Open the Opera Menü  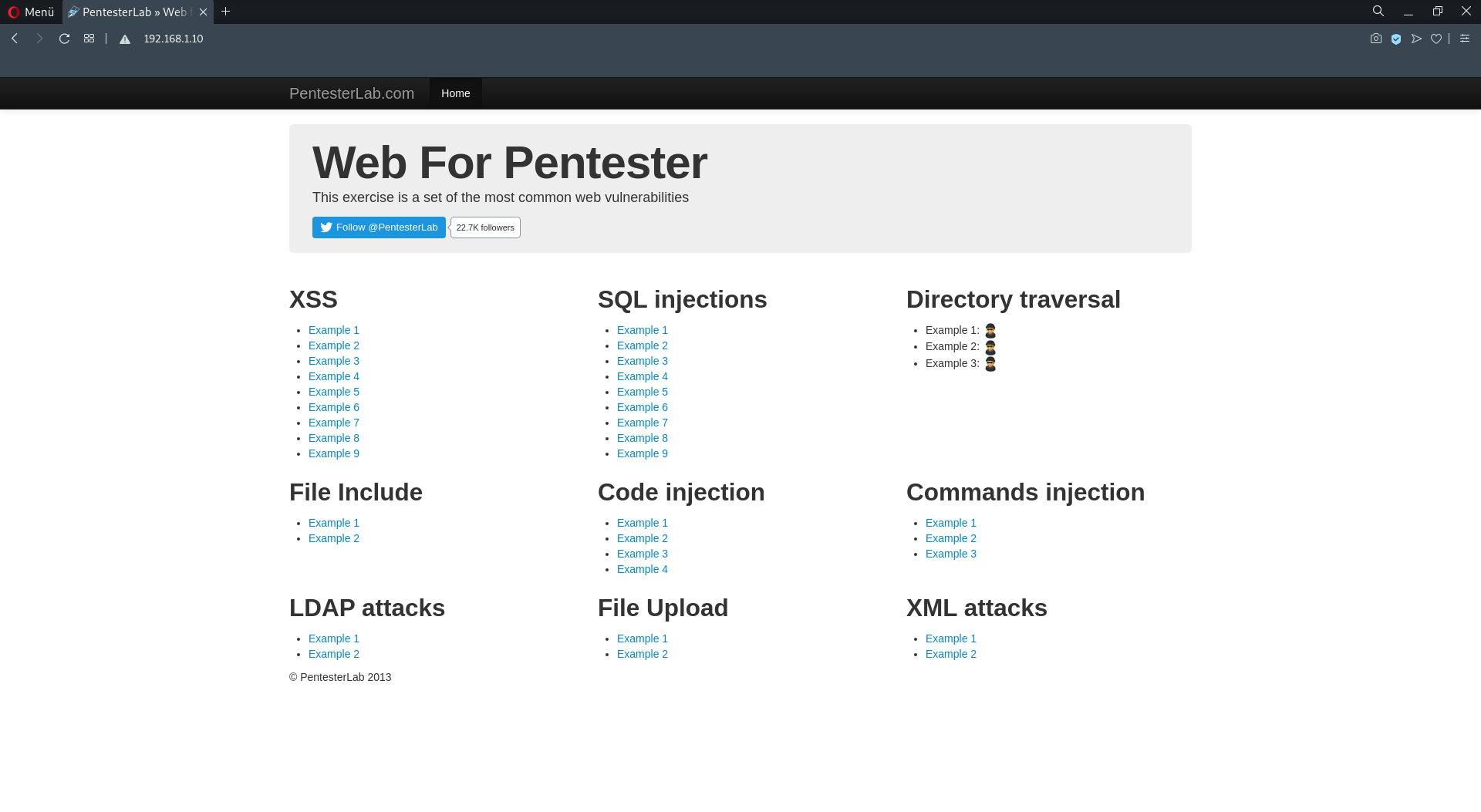(x=31, y=12)
